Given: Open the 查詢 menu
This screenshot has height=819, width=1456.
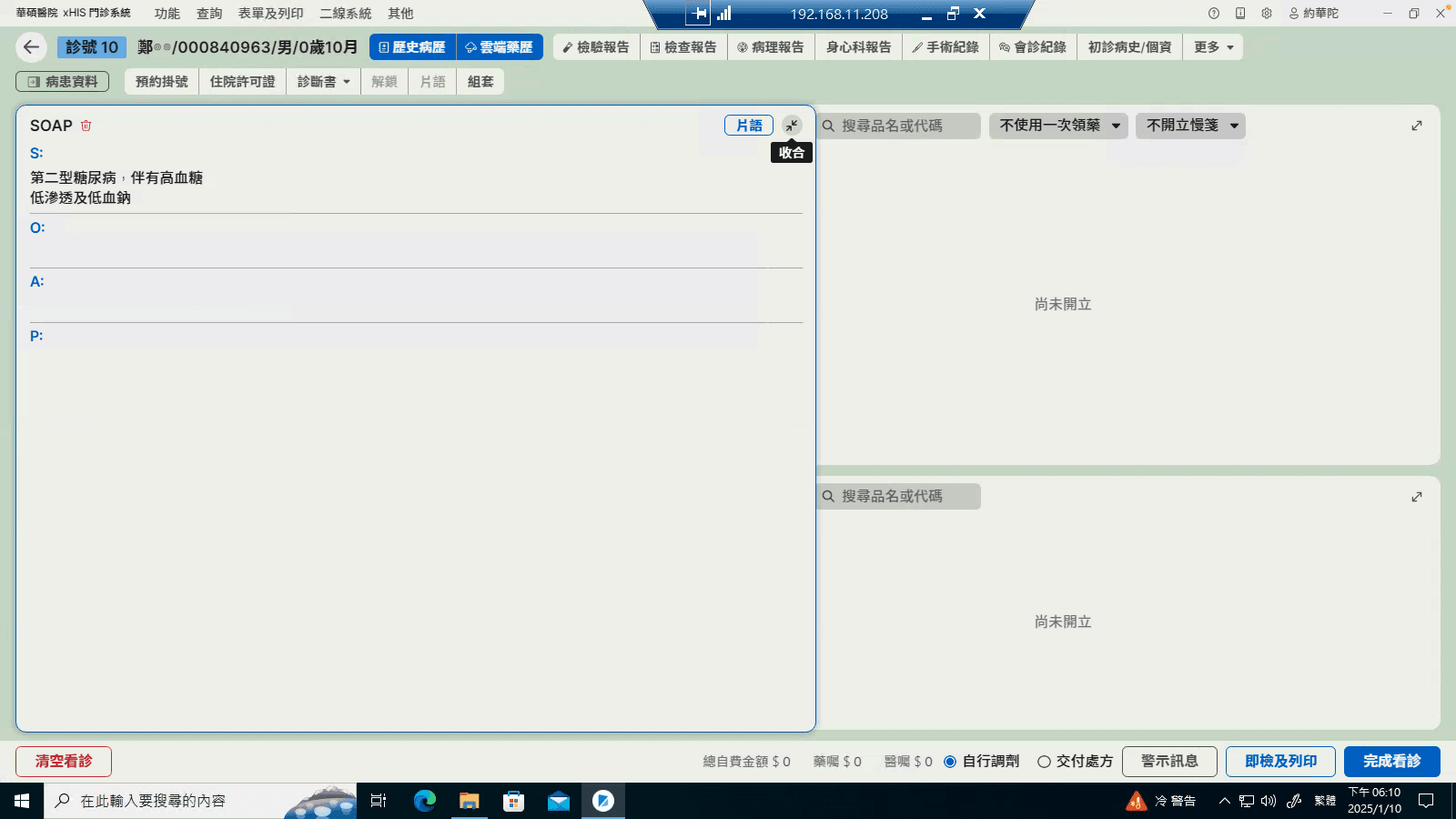Looking at the screenshot, I should pos(209,14).
